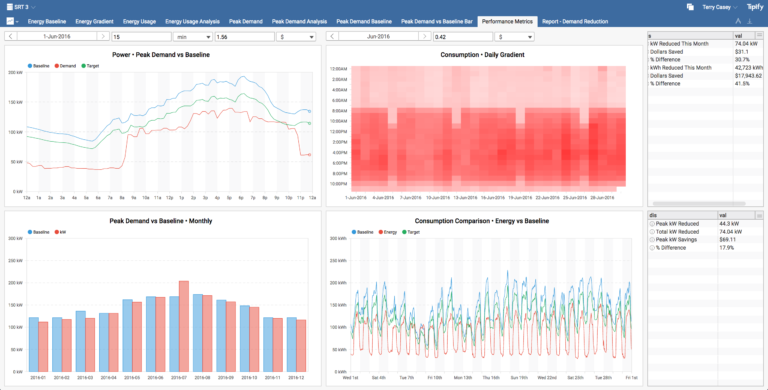The height and width of the screenshot is (390, 768).
Task: Click the rate field showing 1.56
Action: [x=244, y=37]
